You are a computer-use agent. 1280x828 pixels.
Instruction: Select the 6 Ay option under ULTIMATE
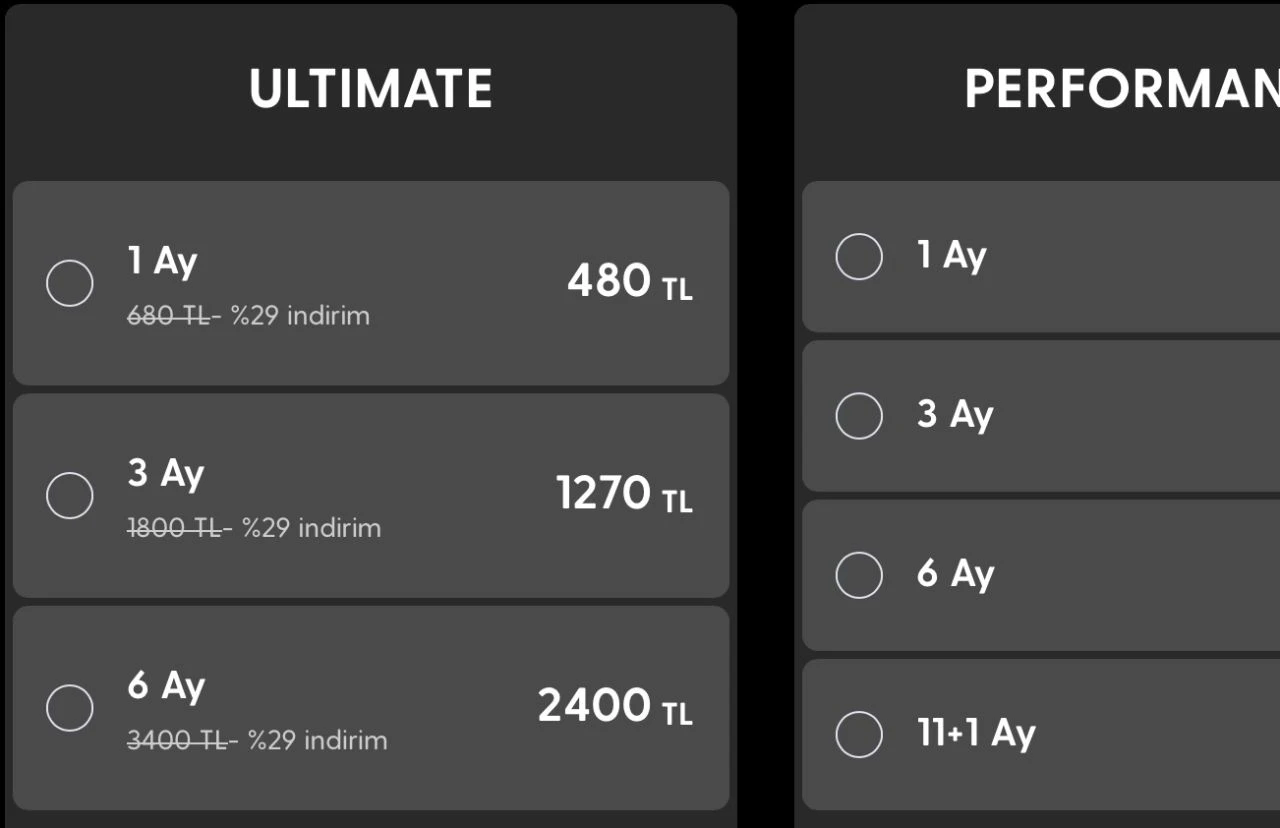click(x=69, y=707)
